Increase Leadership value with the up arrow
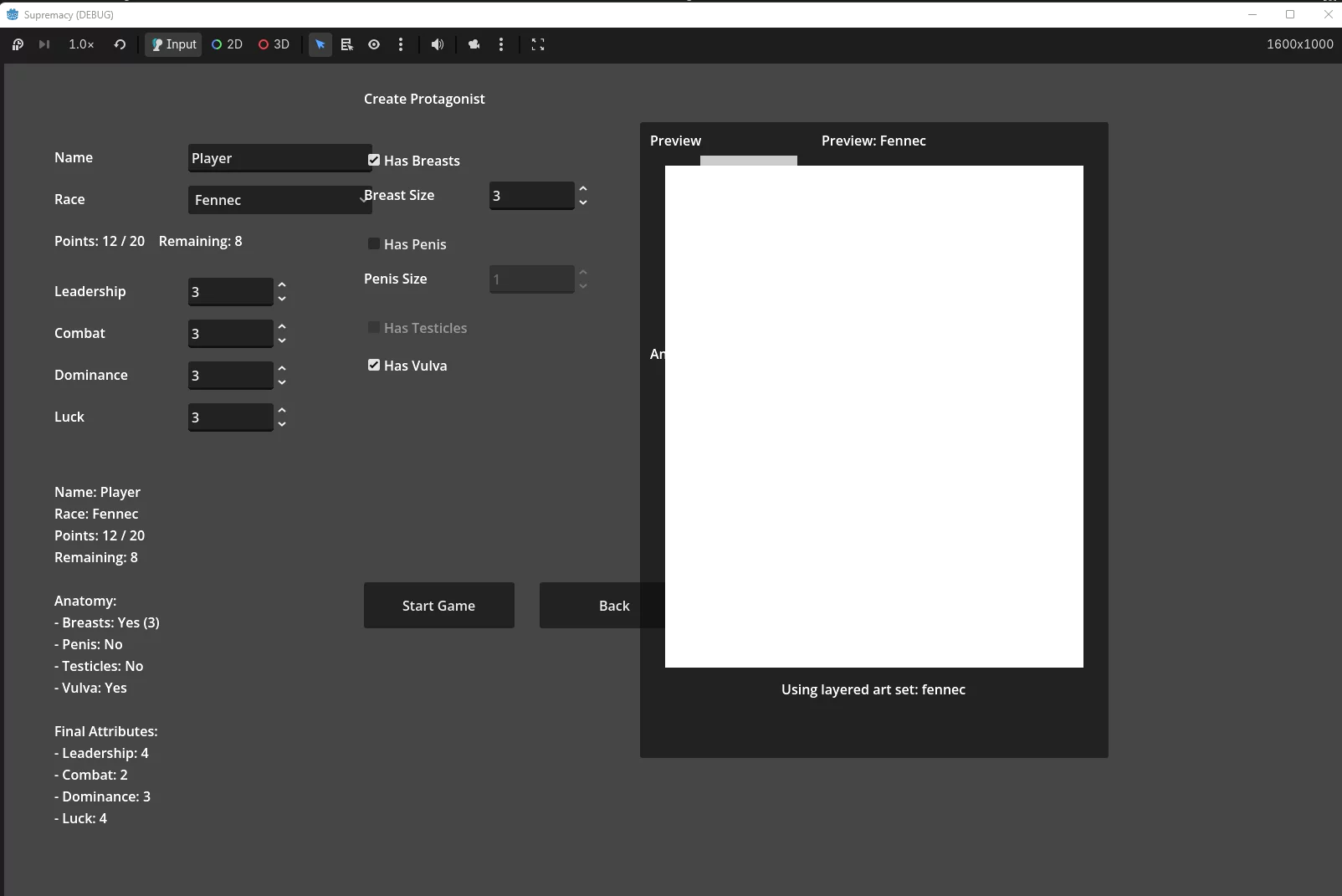This screenshot has height=896, width=1342. pyautogui.click(x=282, y=285)
